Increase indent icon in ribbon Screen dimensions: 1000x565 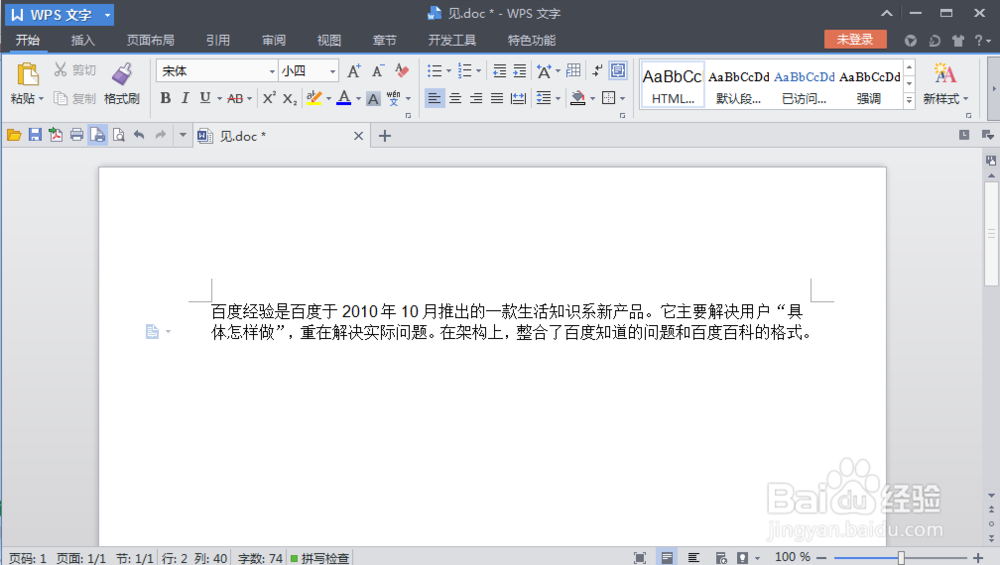coord(520,70)
